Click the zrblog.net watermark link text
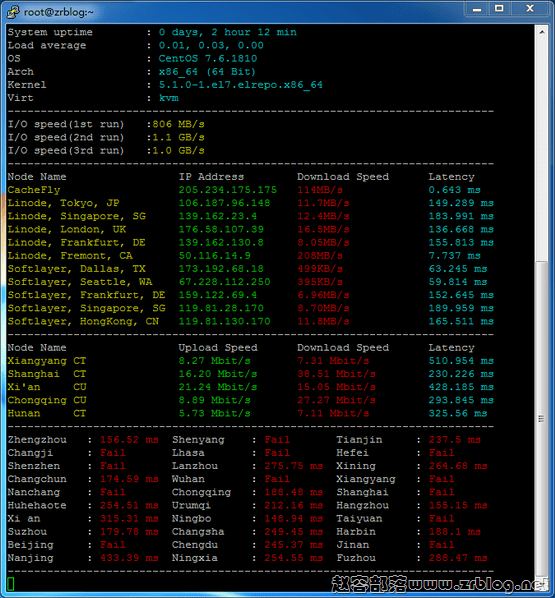555x598 pixels. [479, 584]
